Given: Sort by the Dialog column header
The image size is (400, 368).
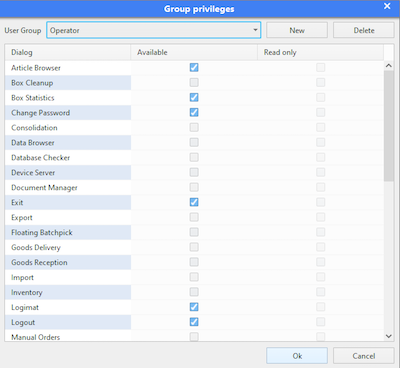Looking at the screenshot, I should click(x=68, y=52).
